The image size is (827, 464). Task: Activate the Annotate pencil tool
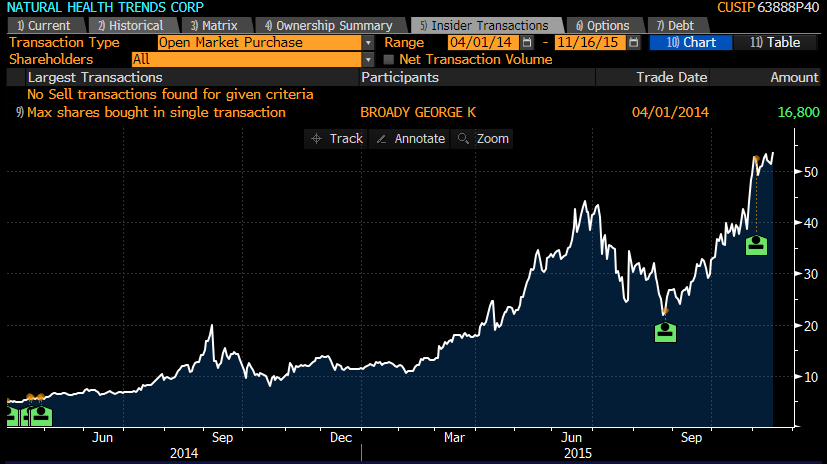(x=409, y=139)
